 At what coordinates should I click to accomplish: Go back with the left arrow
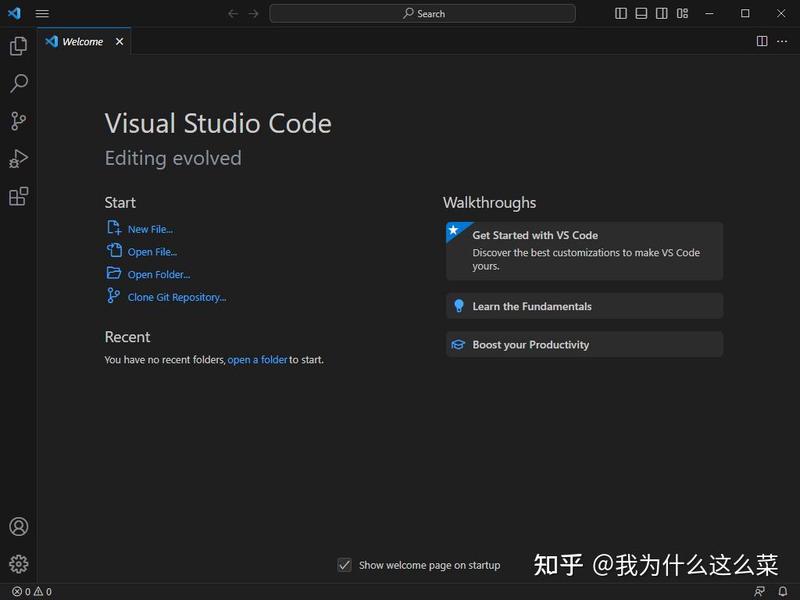(233, 14)
